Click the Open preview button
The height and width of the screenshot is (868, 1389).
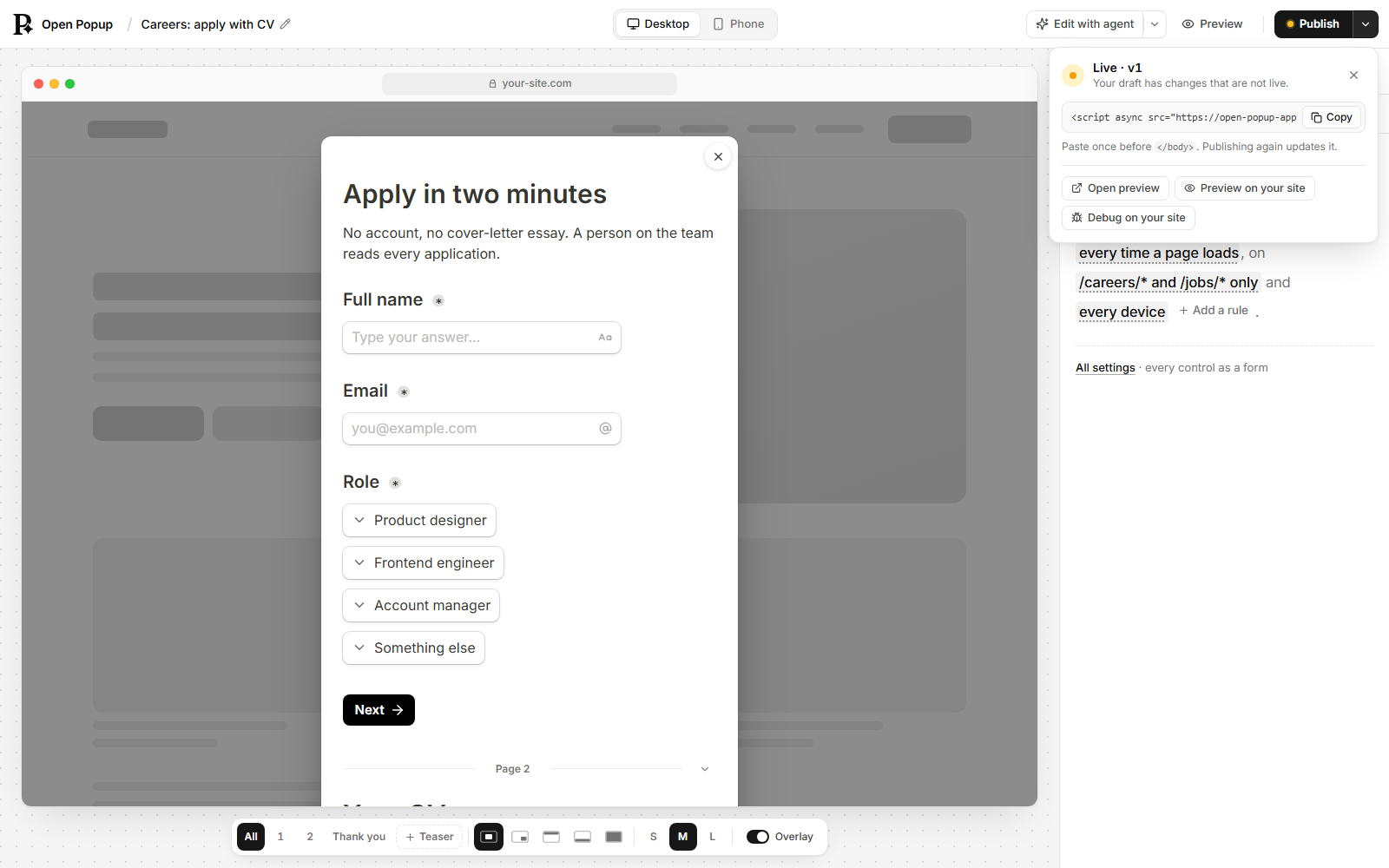tap(1116, 188)
